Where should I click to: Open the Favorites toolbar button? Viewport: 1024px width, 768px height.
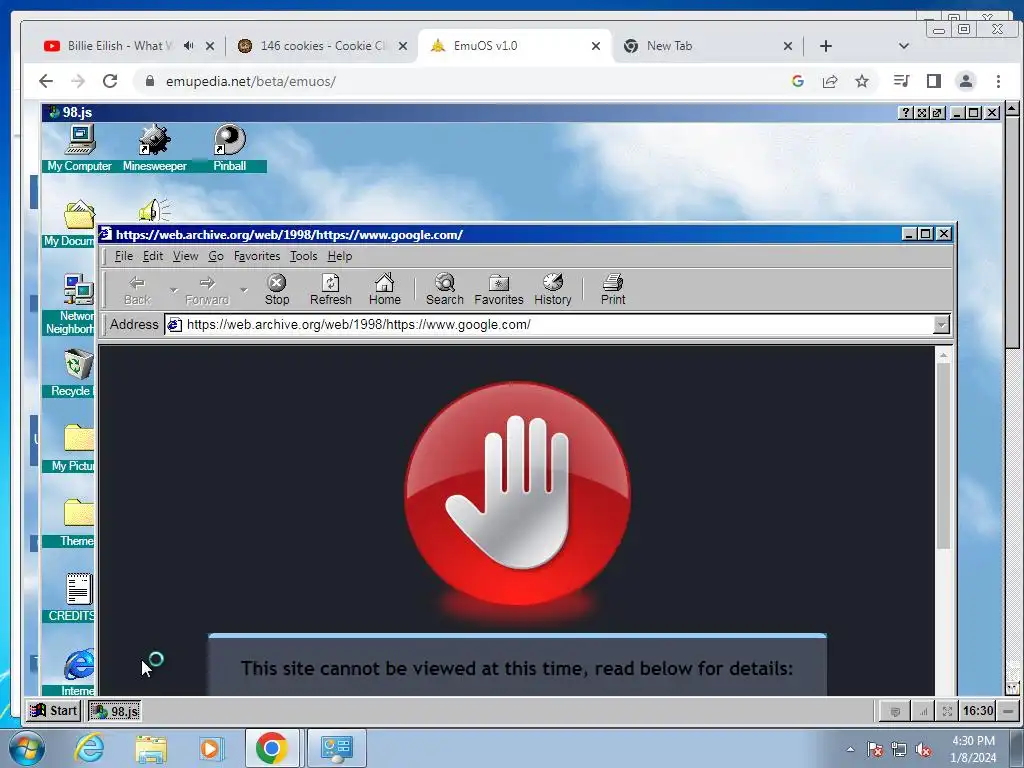click(499, 289)
